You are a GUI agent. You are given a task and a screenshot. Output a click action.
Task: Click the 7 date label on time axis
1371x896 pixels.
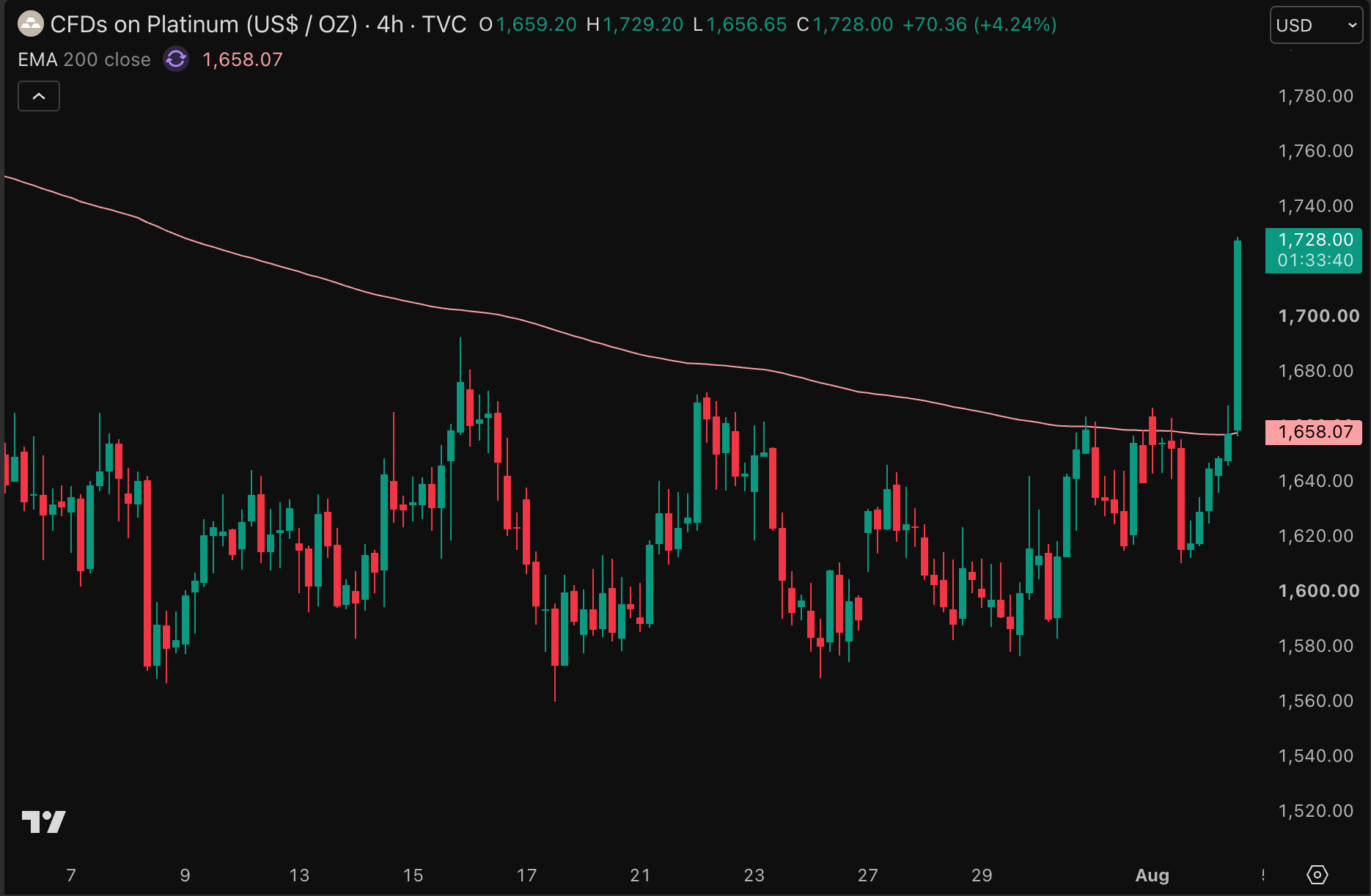coord(71,875)
